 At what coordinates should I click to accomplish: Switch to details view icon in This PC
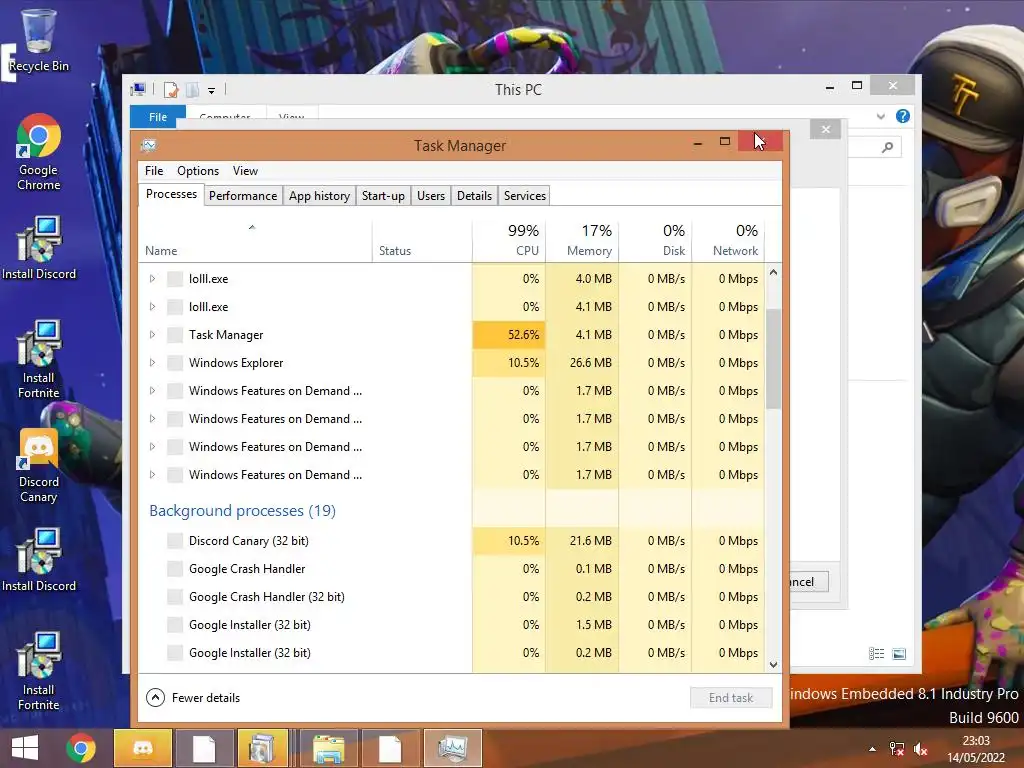coord(876,654)
